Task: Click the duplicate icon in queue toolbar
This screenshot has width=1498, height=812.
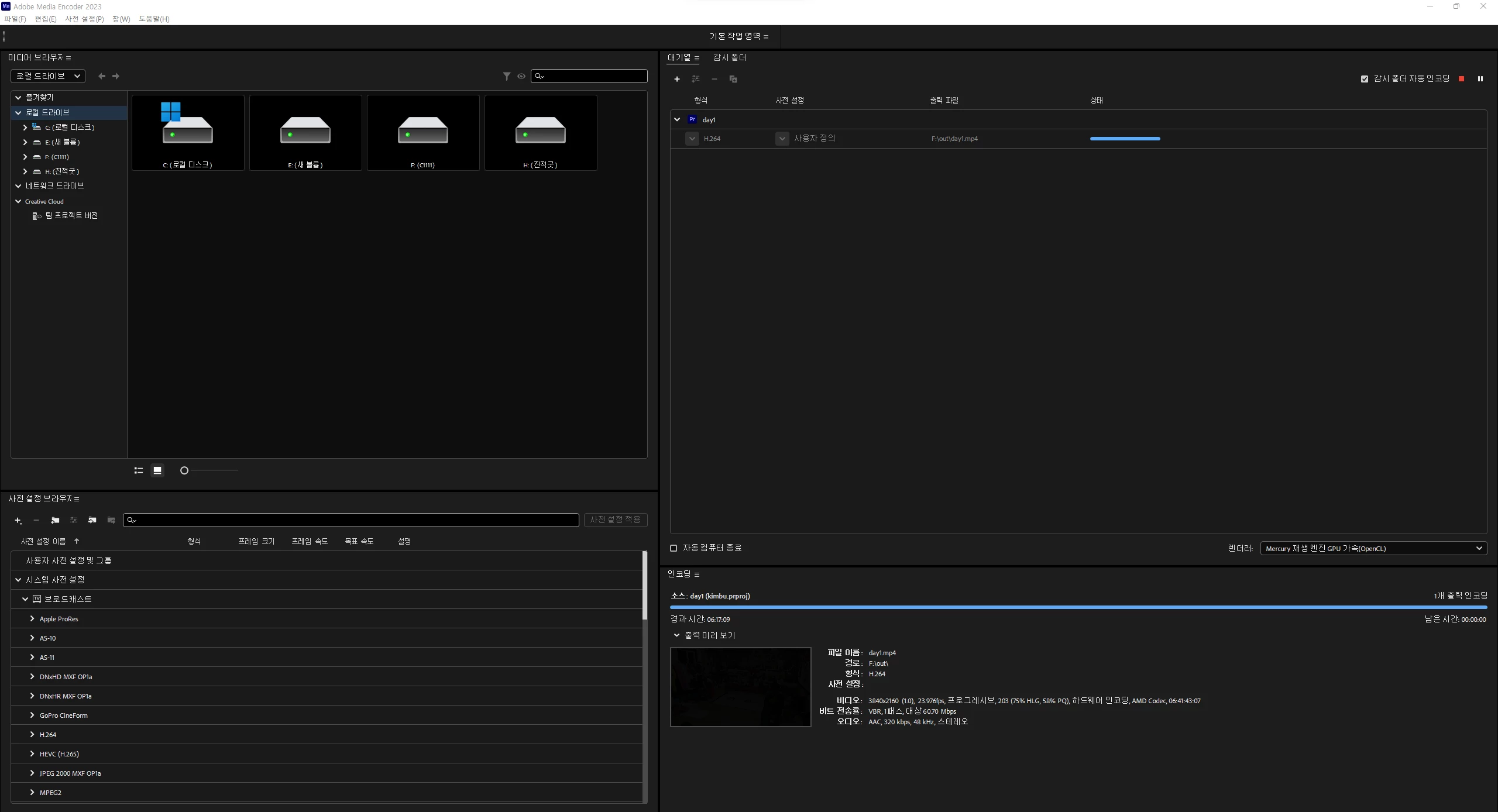Action: (x=733, y=79)
